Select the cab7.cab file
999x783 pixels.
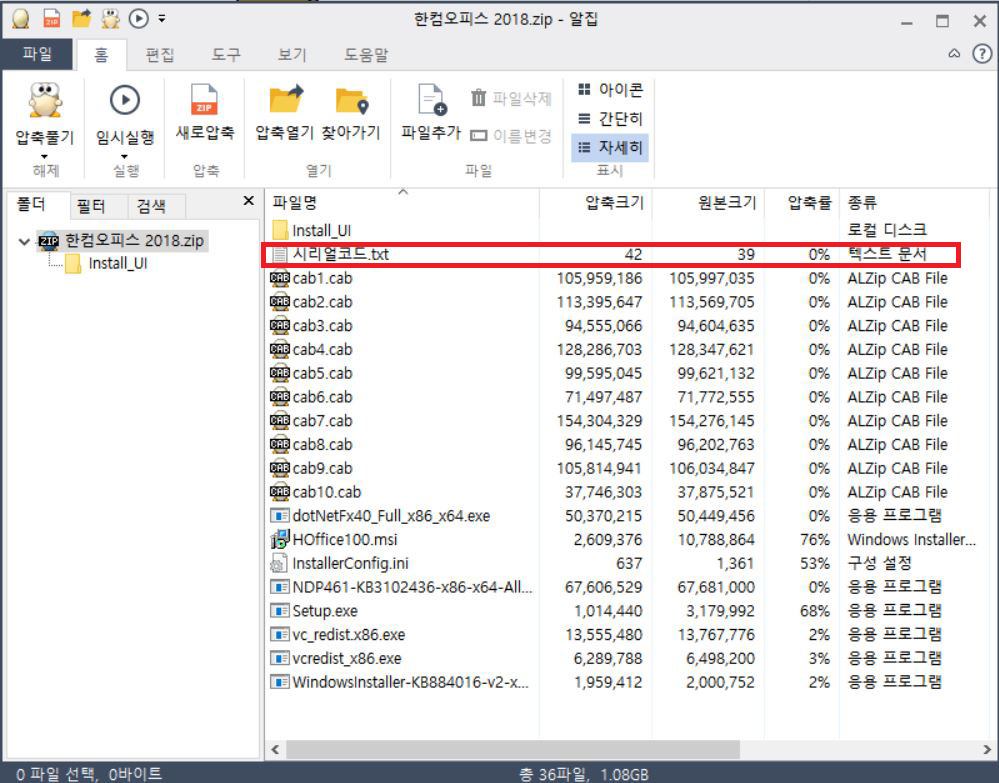[x=312, y=420]
